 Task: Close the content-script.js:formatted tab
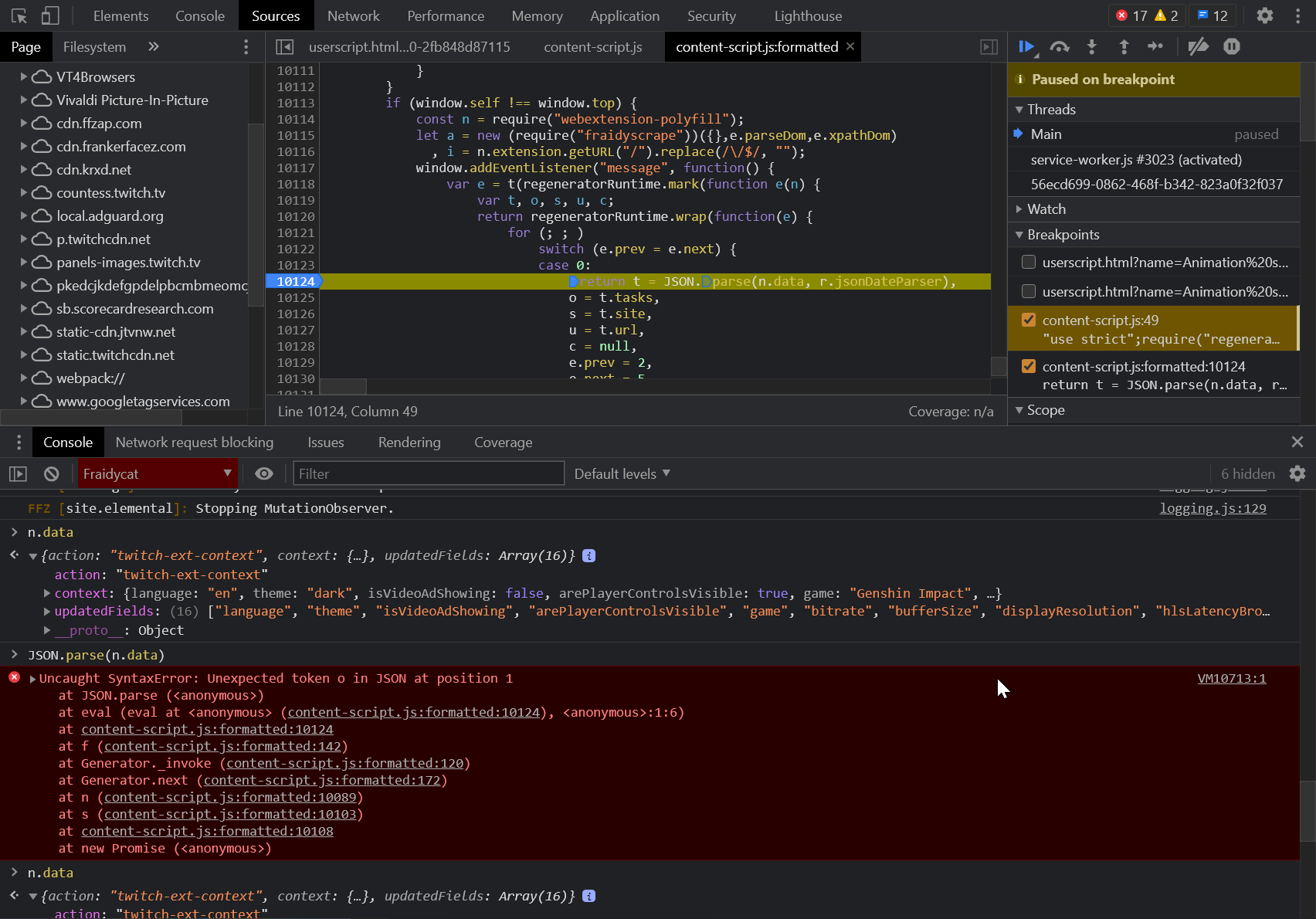click(x=850, y=46)
